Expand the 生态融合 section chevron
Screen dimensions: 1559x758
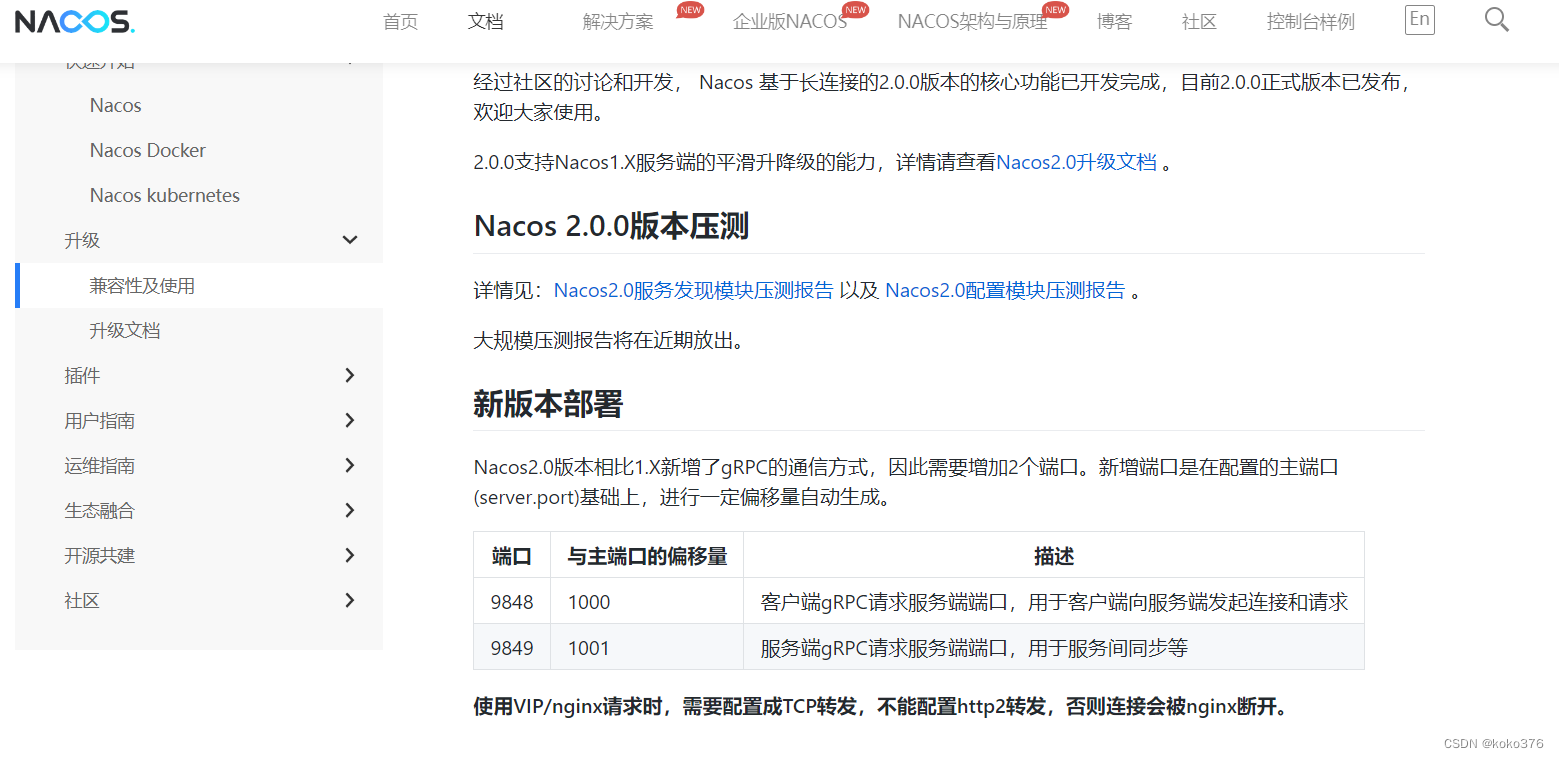350,510
